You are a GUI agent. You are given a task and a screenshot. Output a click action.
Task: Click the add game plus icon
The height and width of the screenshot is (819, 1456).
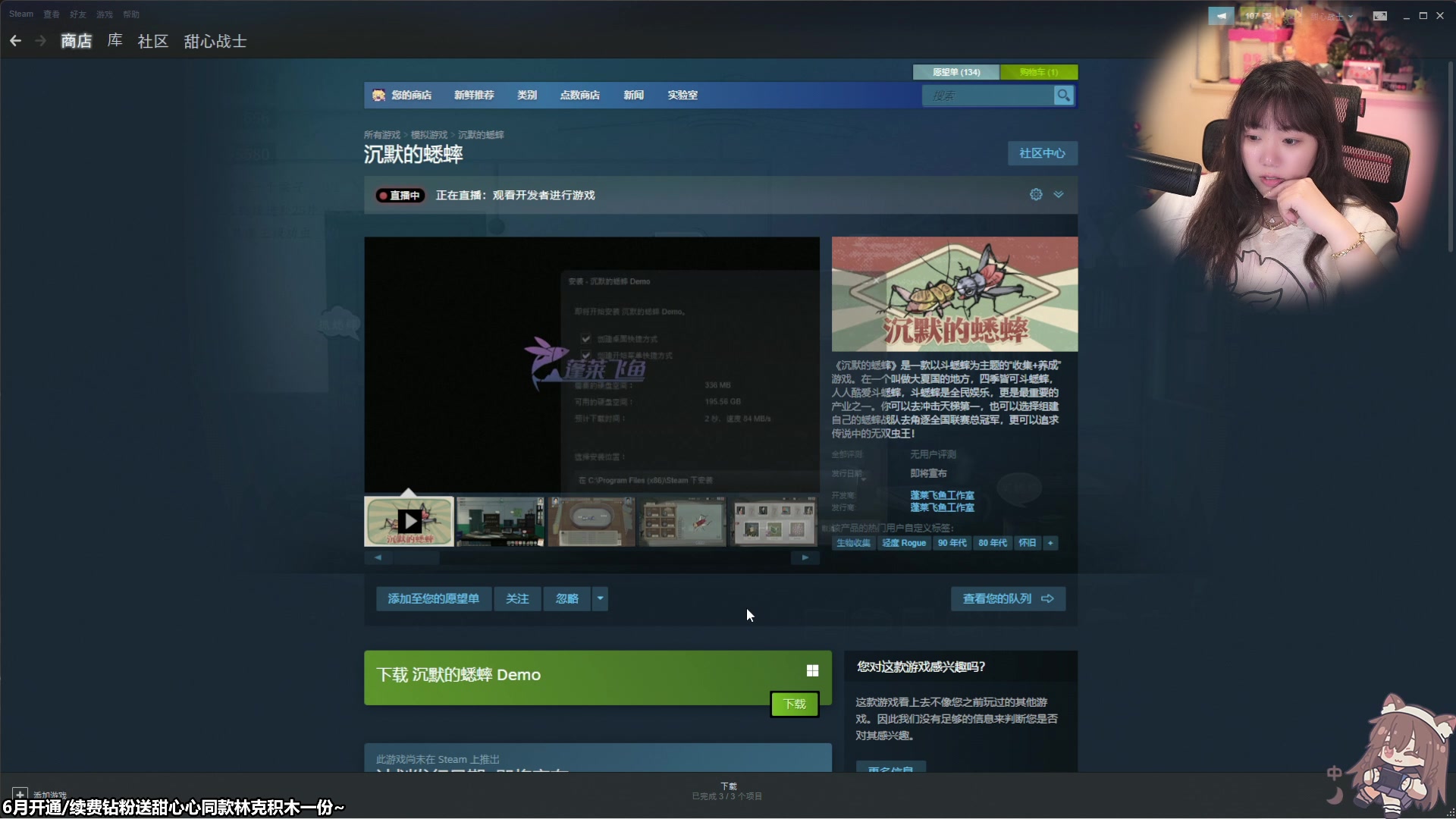click(20, 794)
